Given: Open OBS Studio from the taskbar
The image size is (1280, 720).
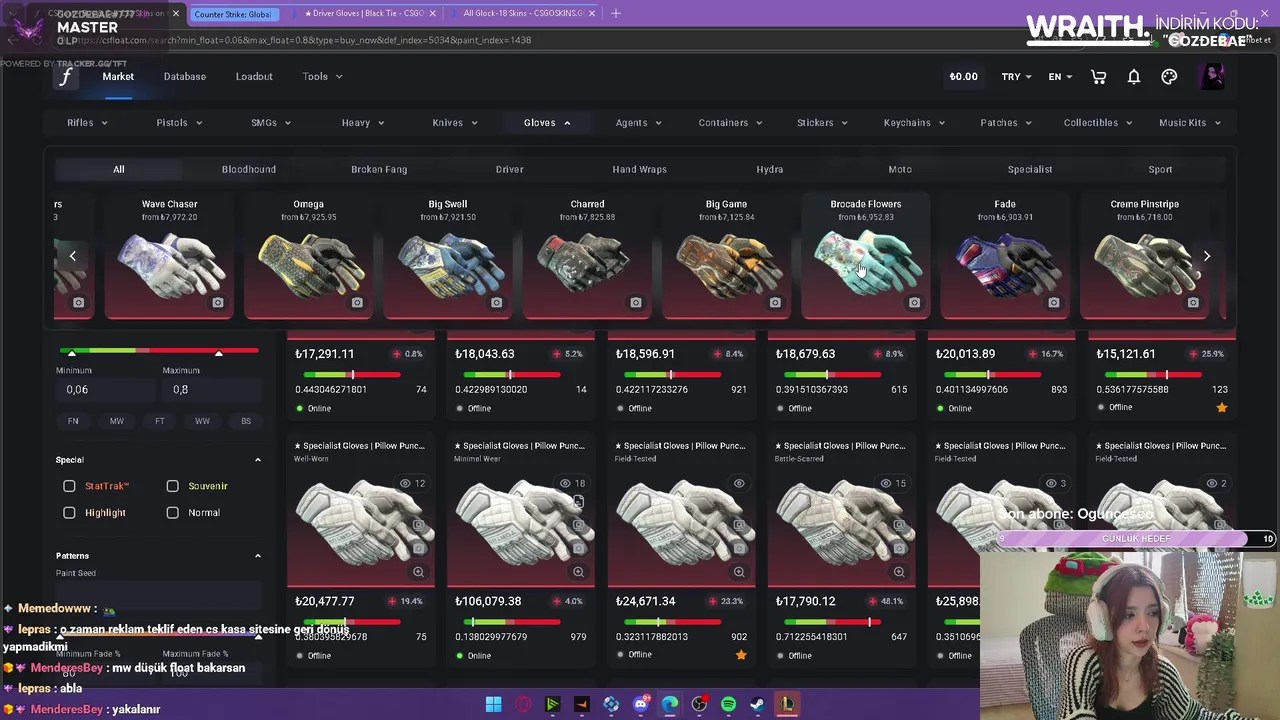Looking at the screenshot, I should click(x=699, y=705).
